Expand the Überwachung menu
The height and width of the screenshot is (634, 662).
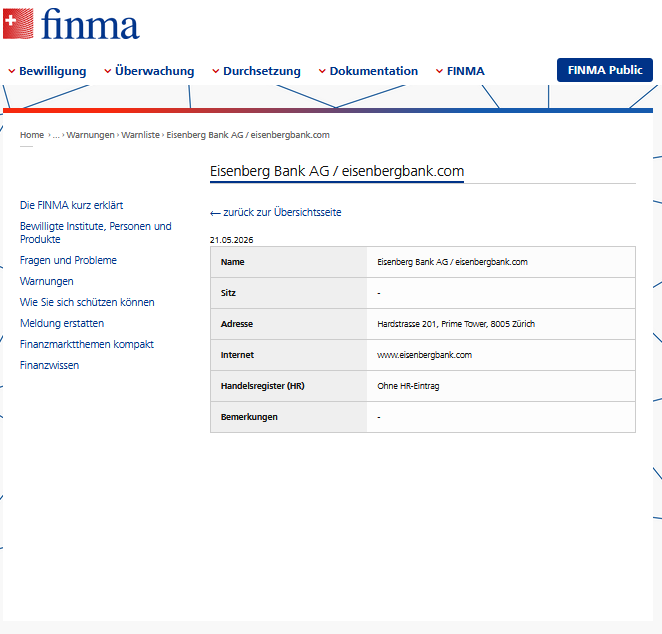(x=149, y=71)
